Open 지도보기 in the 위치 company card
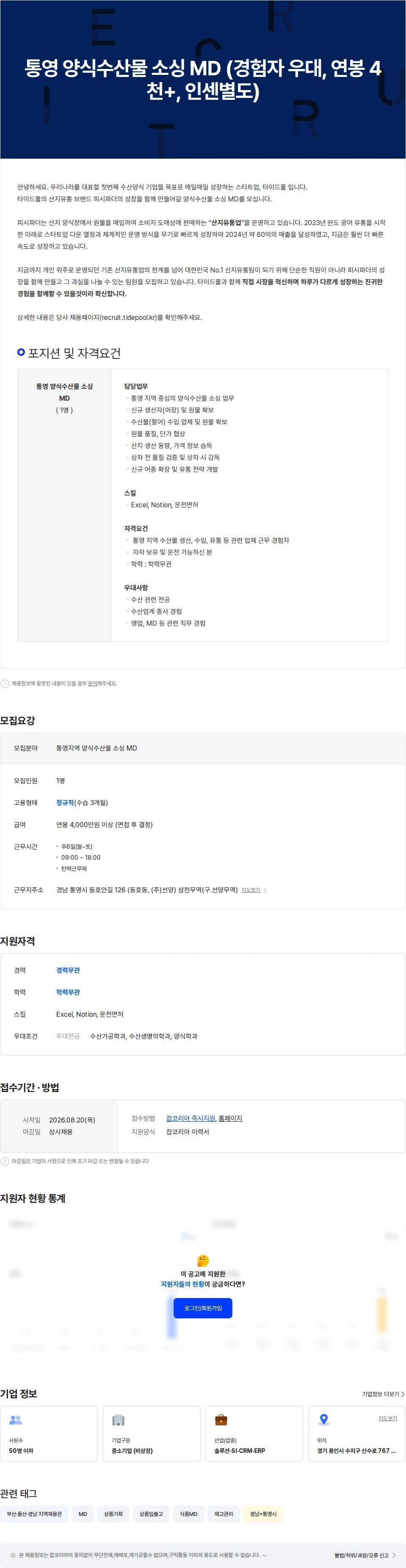 point(388,1418)
